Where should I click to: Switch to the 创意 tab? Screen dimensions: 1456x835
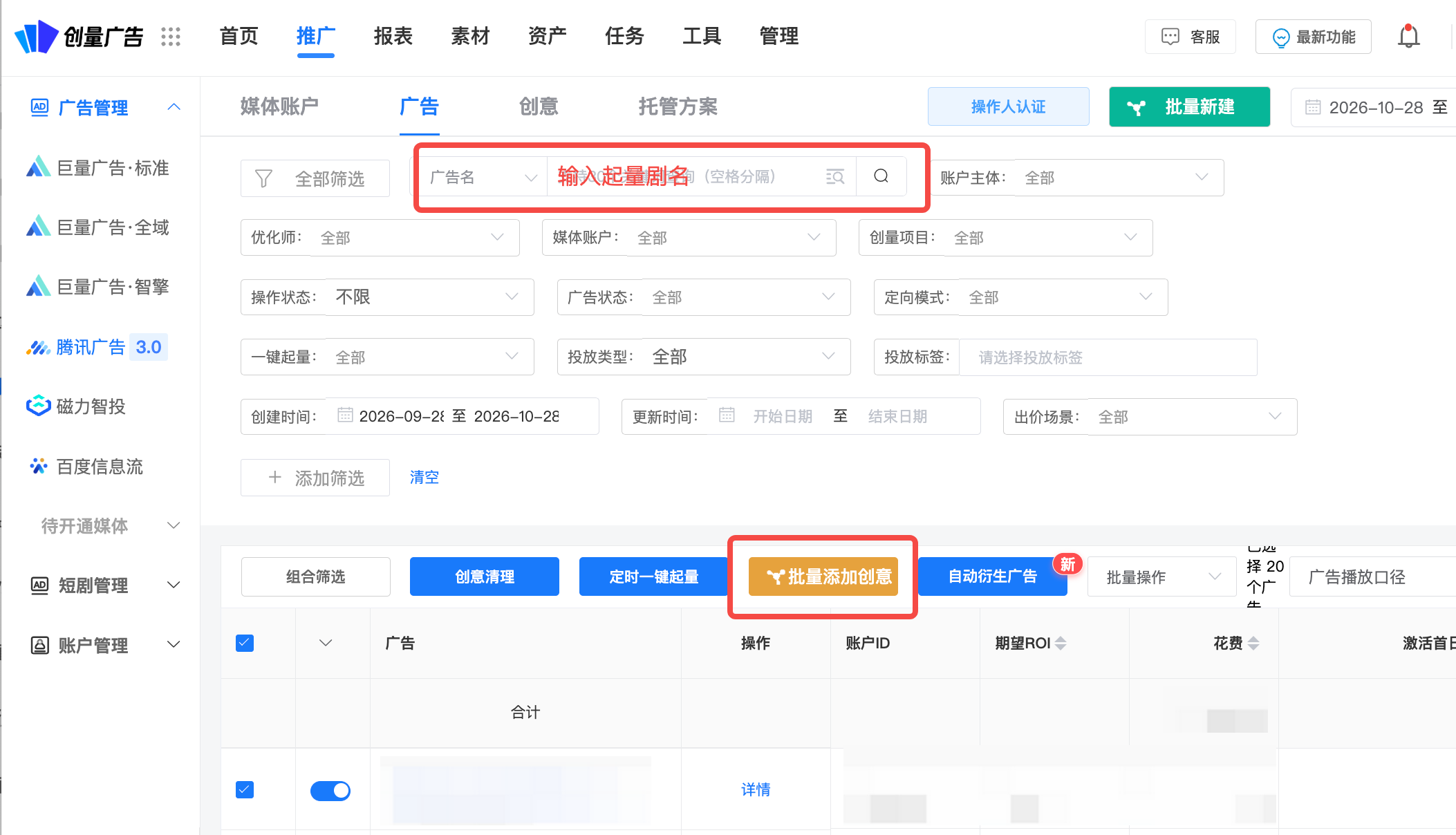pos(539,106)
